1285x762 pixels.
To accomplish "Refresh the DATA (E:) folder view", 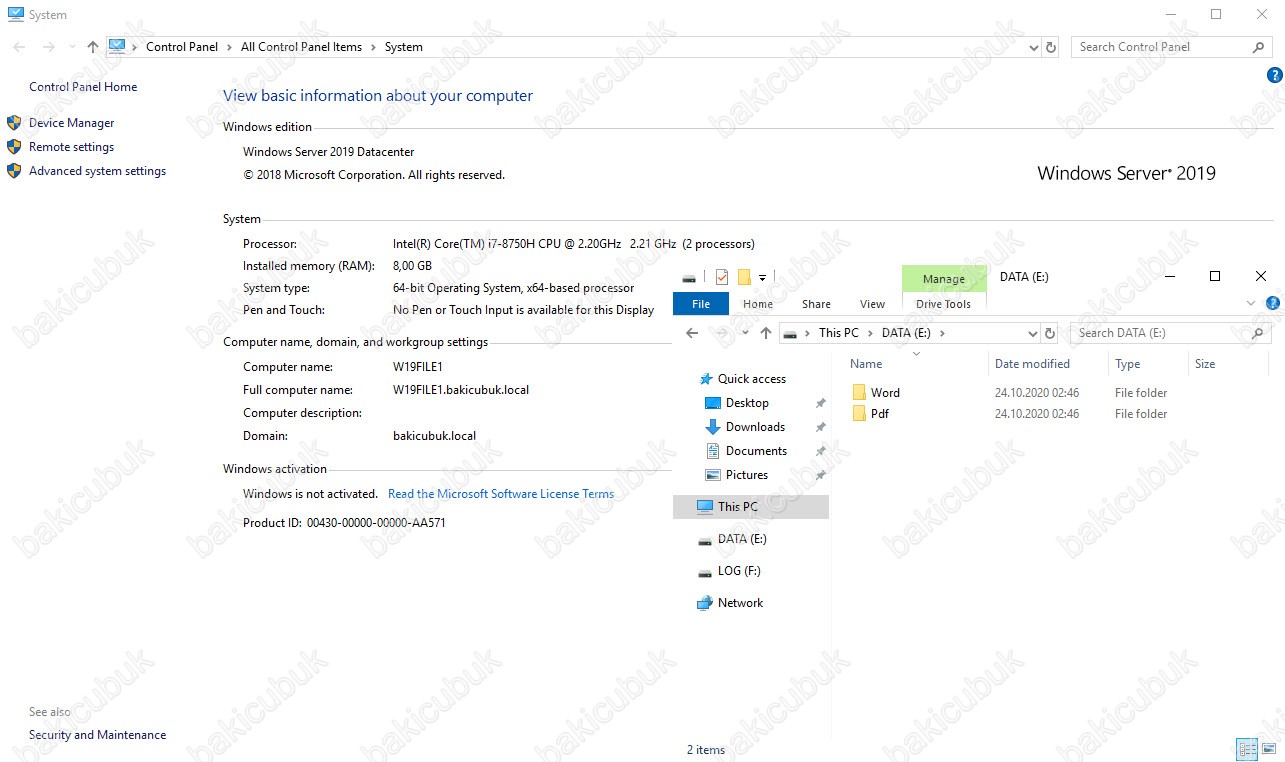I will click(1050, 333).
